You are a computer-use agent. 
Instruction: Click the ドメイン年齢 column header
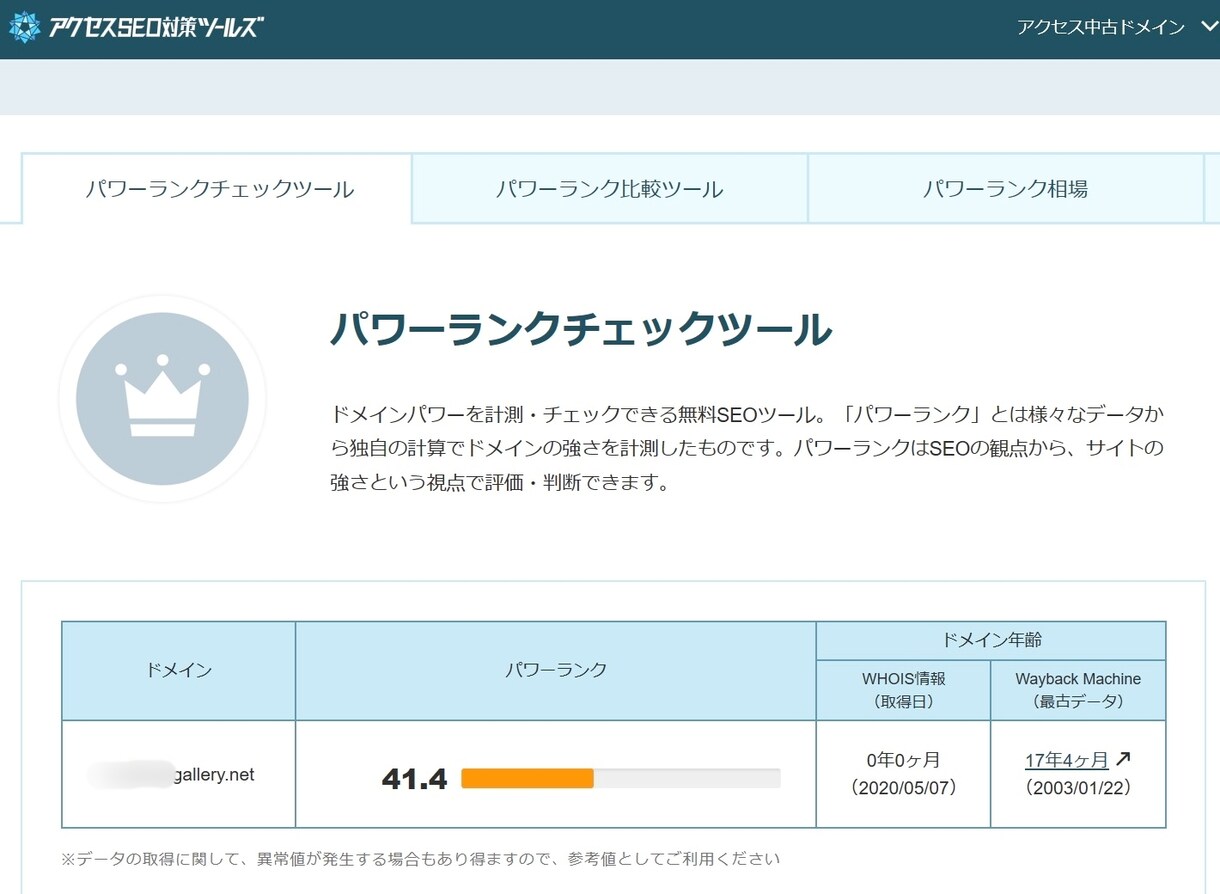point(992,641)
